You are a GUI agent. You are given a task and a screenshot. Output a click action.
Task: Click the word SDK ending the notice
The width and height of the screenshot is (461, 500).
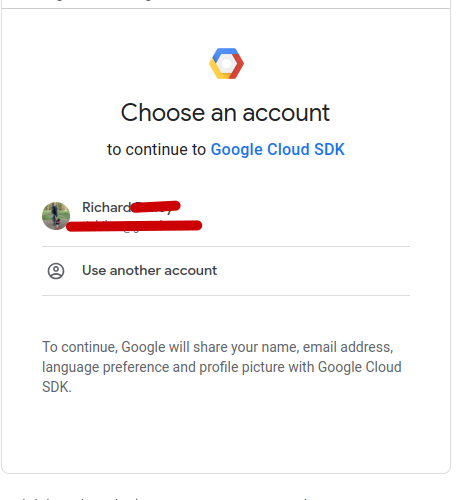pos(57,387)
